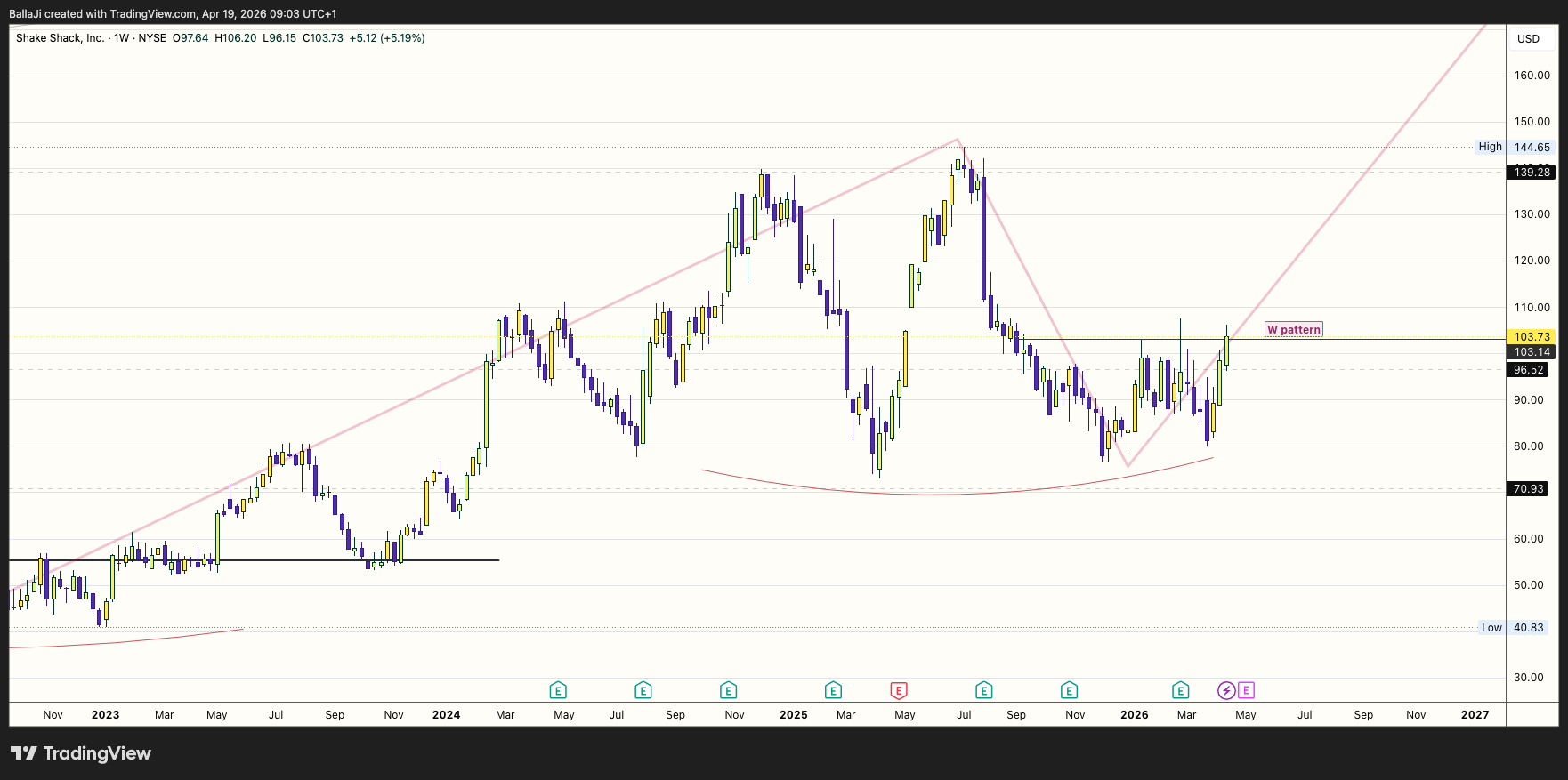Click the 70.93 price level label
Viewport: 1568px width, 780px height.
click(x=1529, y=488)
